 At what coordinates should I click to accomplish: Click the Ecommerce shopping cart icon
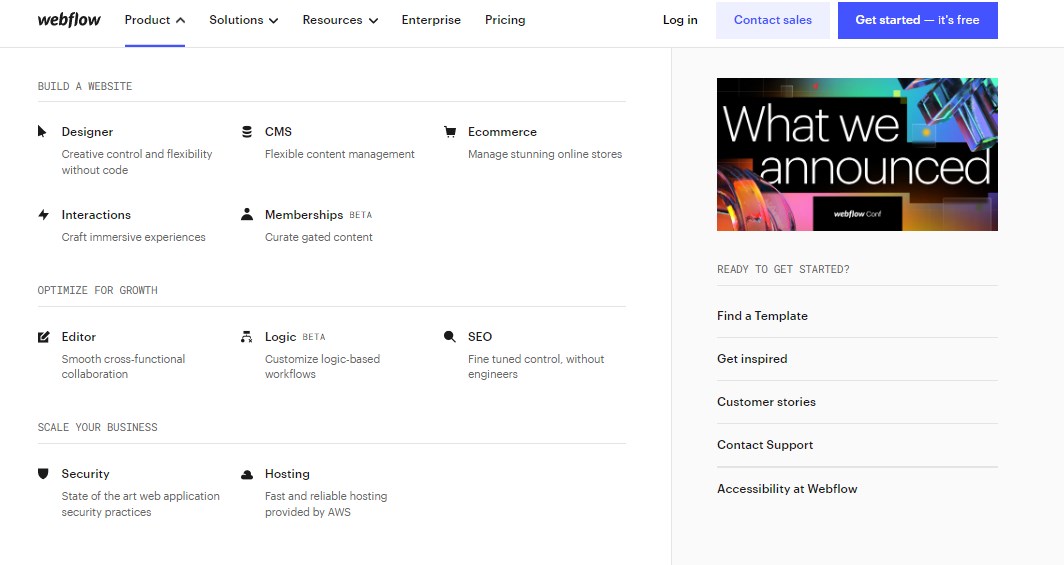(x=450, y=132)
